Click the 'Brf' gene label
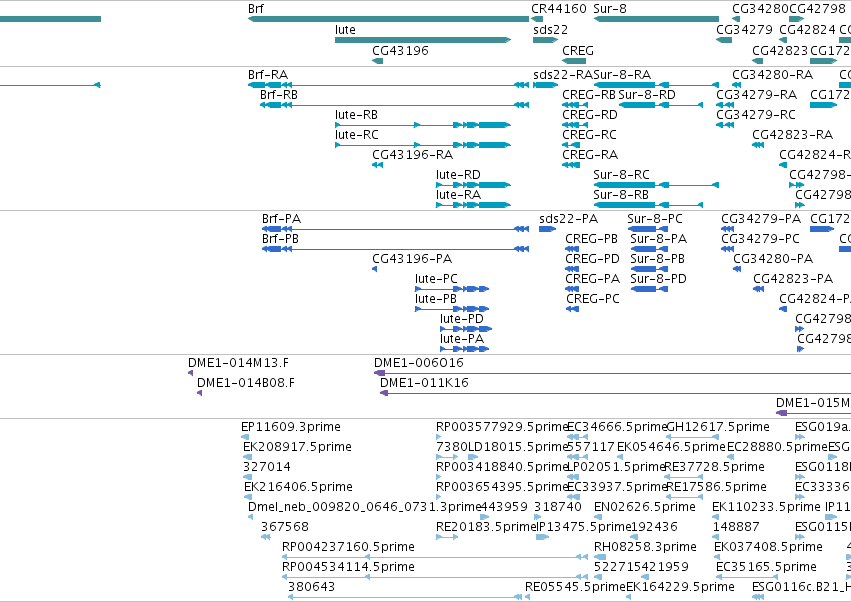851x602 pixels. pos(256,9)
